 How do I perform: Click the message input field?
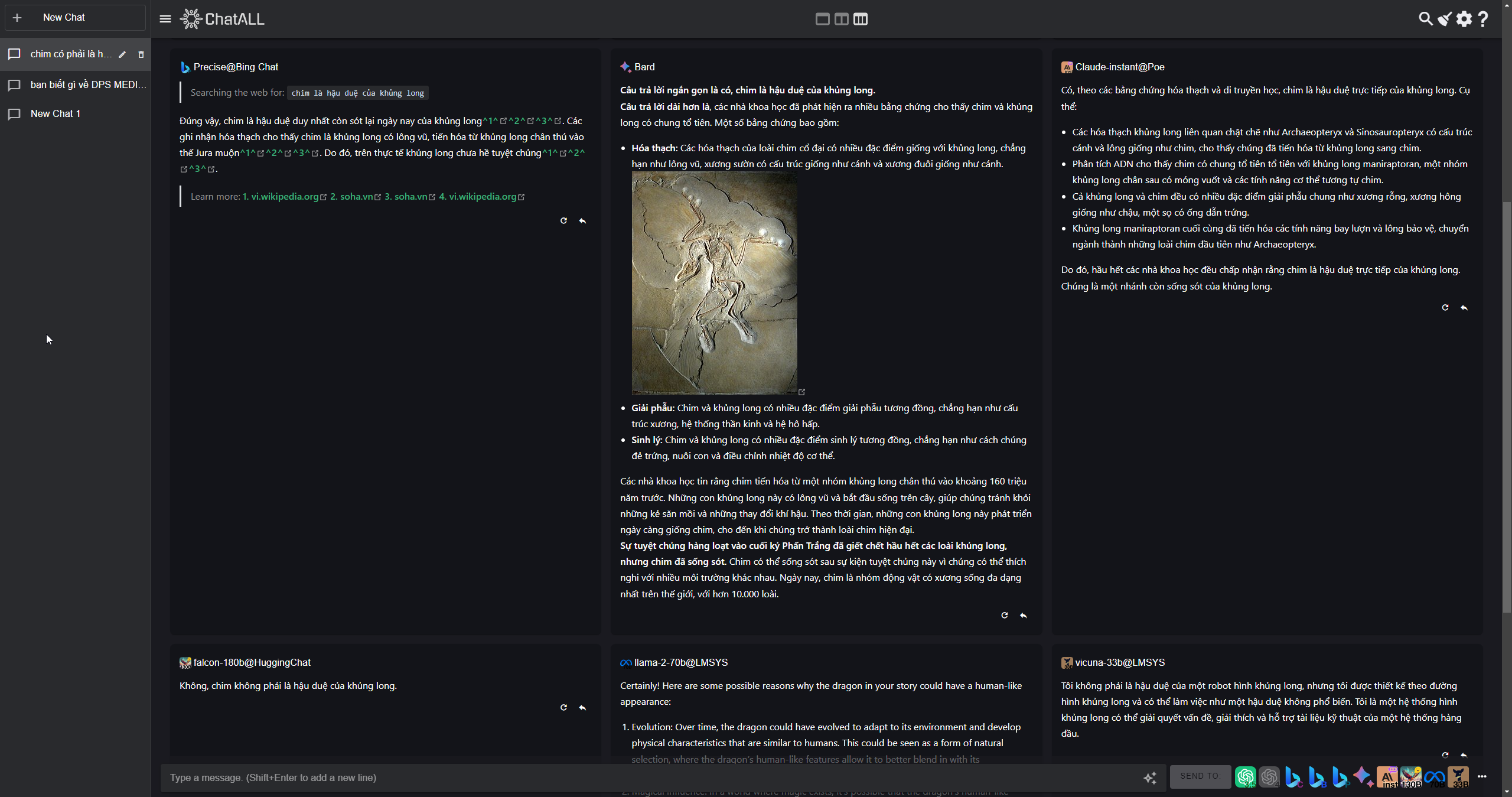[650, 778]
